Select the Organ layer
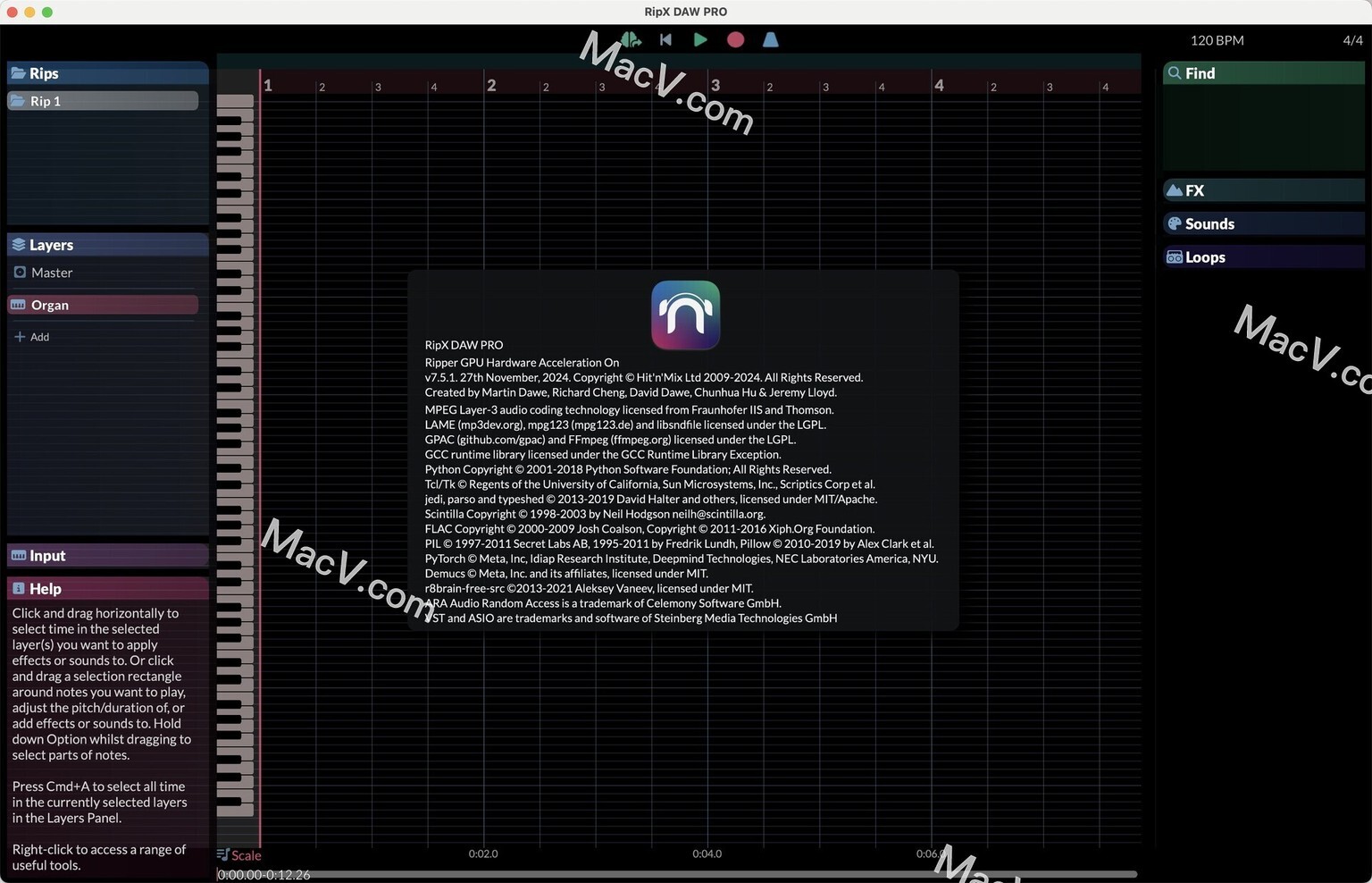 [x=103, y=305]
